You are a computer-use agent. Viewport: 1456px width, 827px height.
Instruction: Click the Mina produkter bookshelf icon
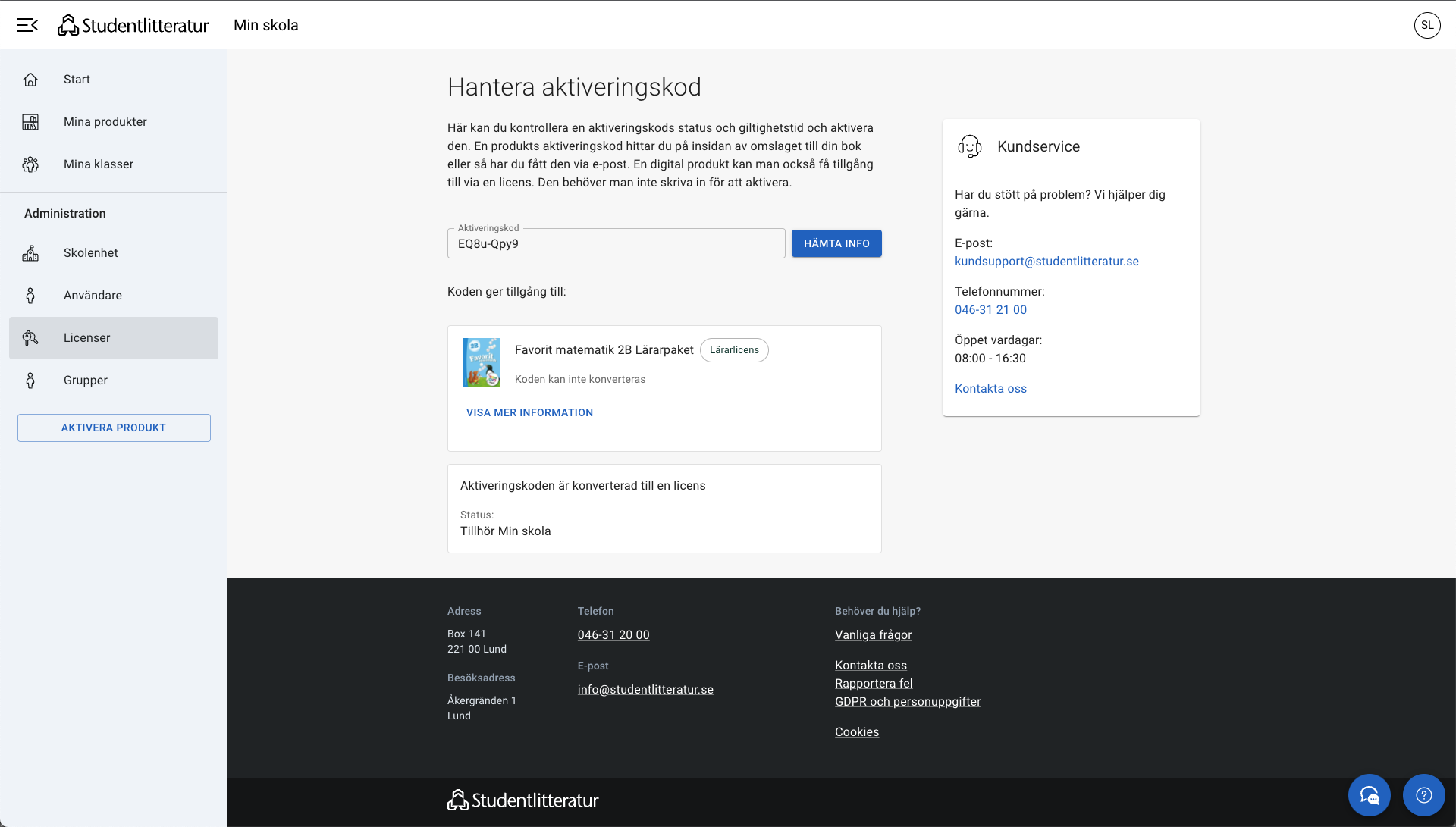(30, 122)
